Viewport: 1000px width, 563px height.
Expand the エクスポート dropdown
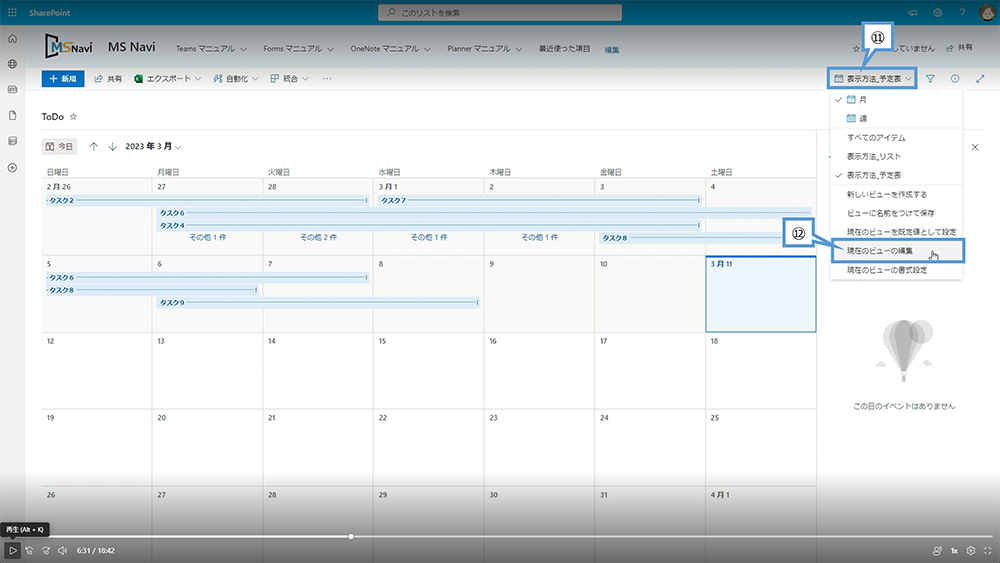[x=168, y=79]
